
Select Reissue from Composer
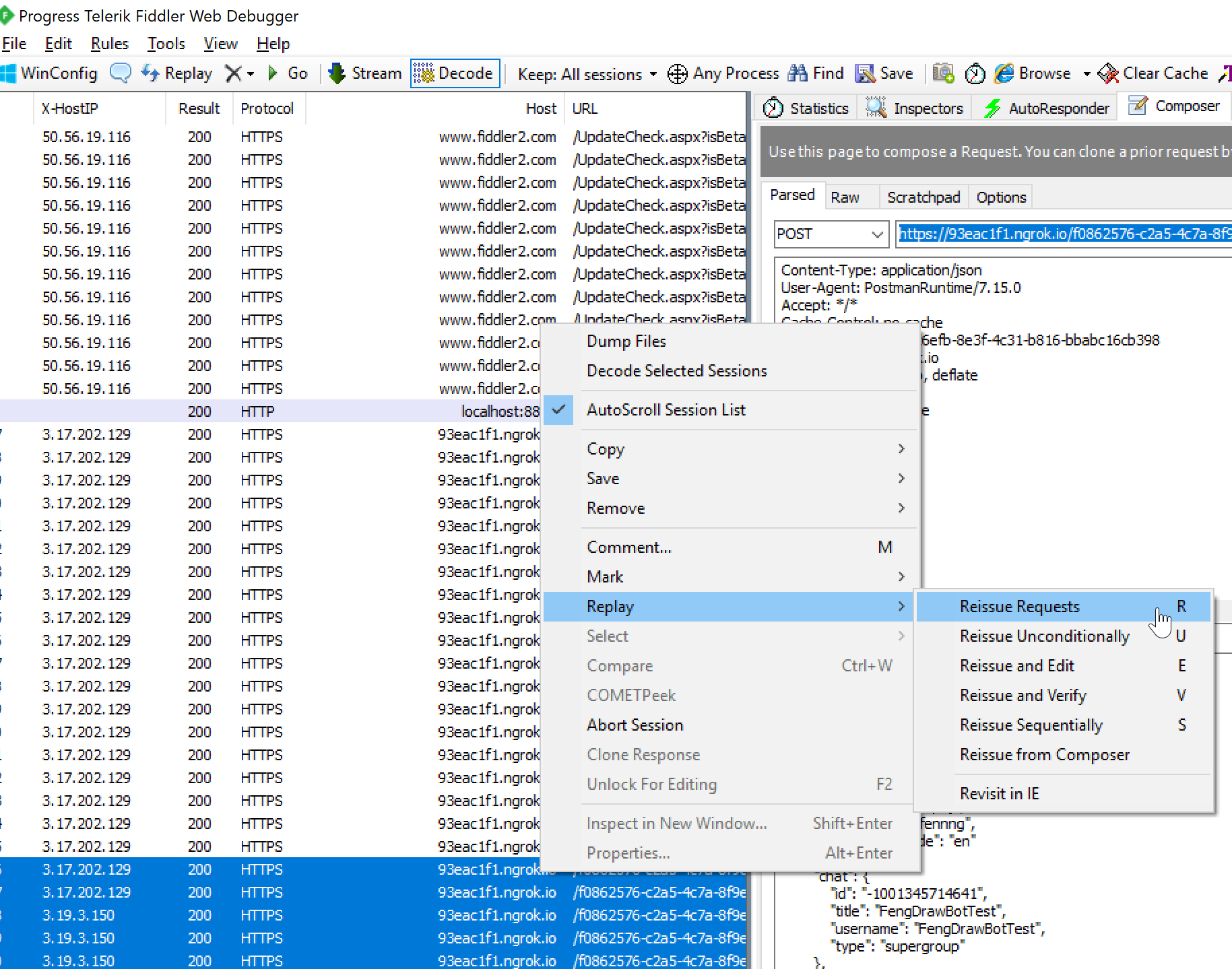tap(1064, 755)
